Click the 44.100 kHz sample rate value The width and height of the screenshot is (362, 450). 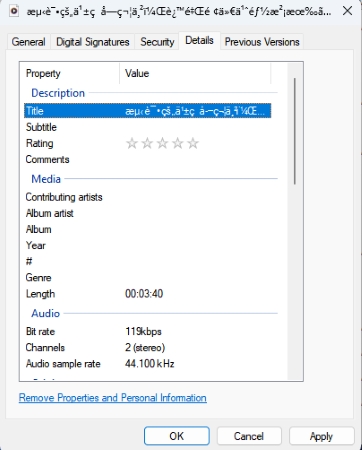[150, 363]
